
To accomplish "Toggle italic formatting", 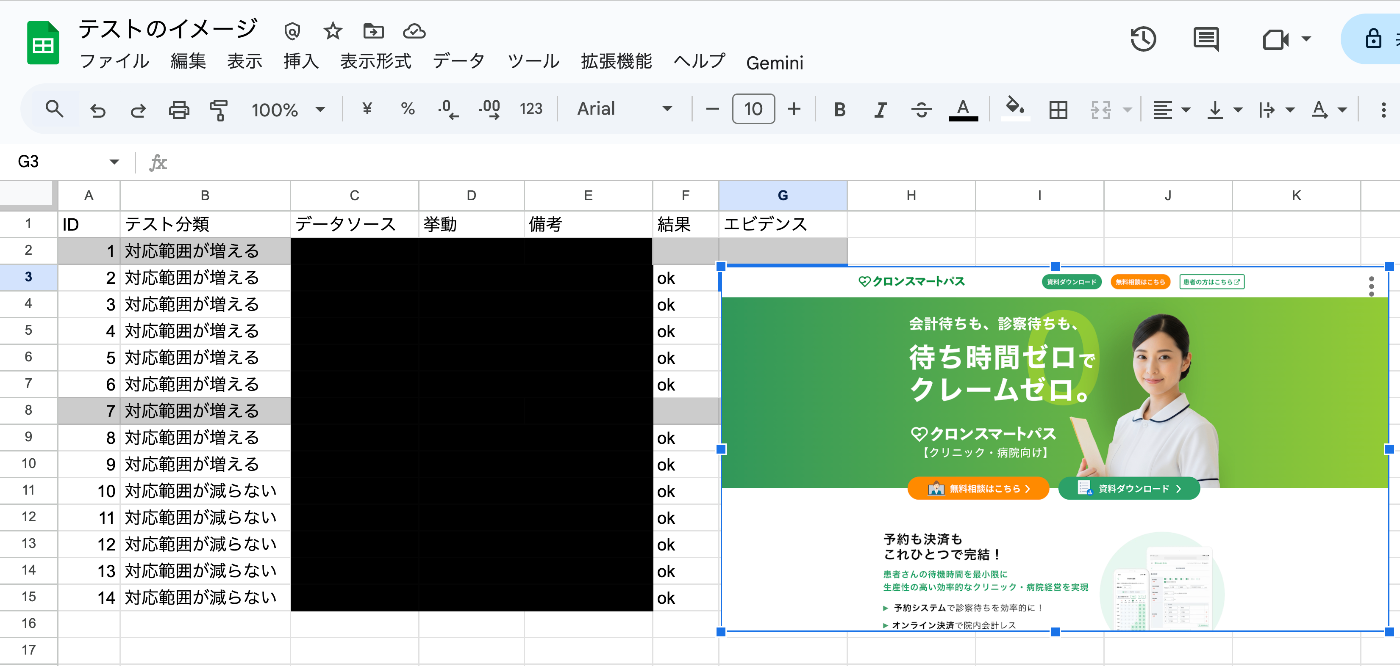I will [881, 110].
